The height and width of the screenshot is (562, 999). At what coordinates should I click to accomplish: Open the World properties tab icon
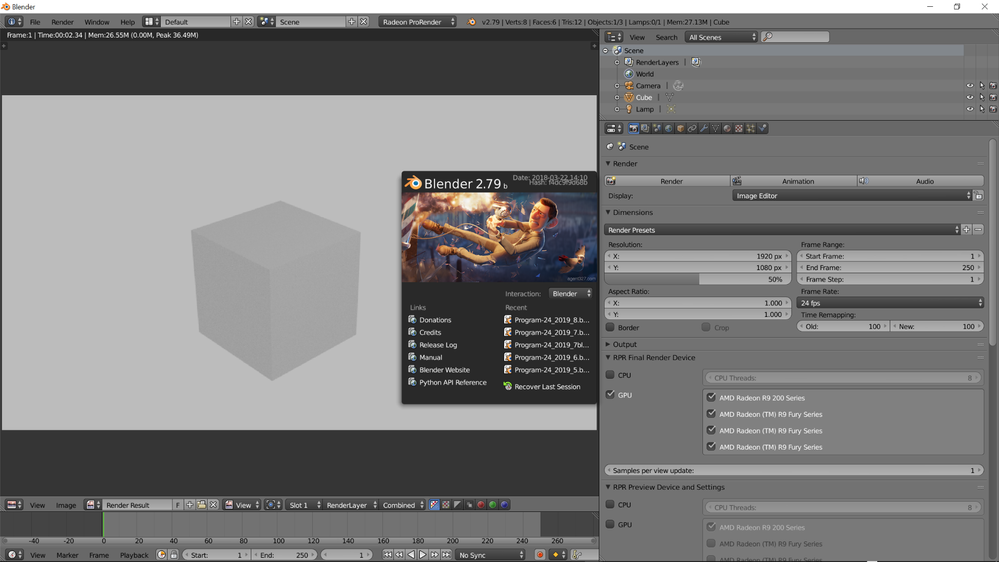[x=668, y=128]
